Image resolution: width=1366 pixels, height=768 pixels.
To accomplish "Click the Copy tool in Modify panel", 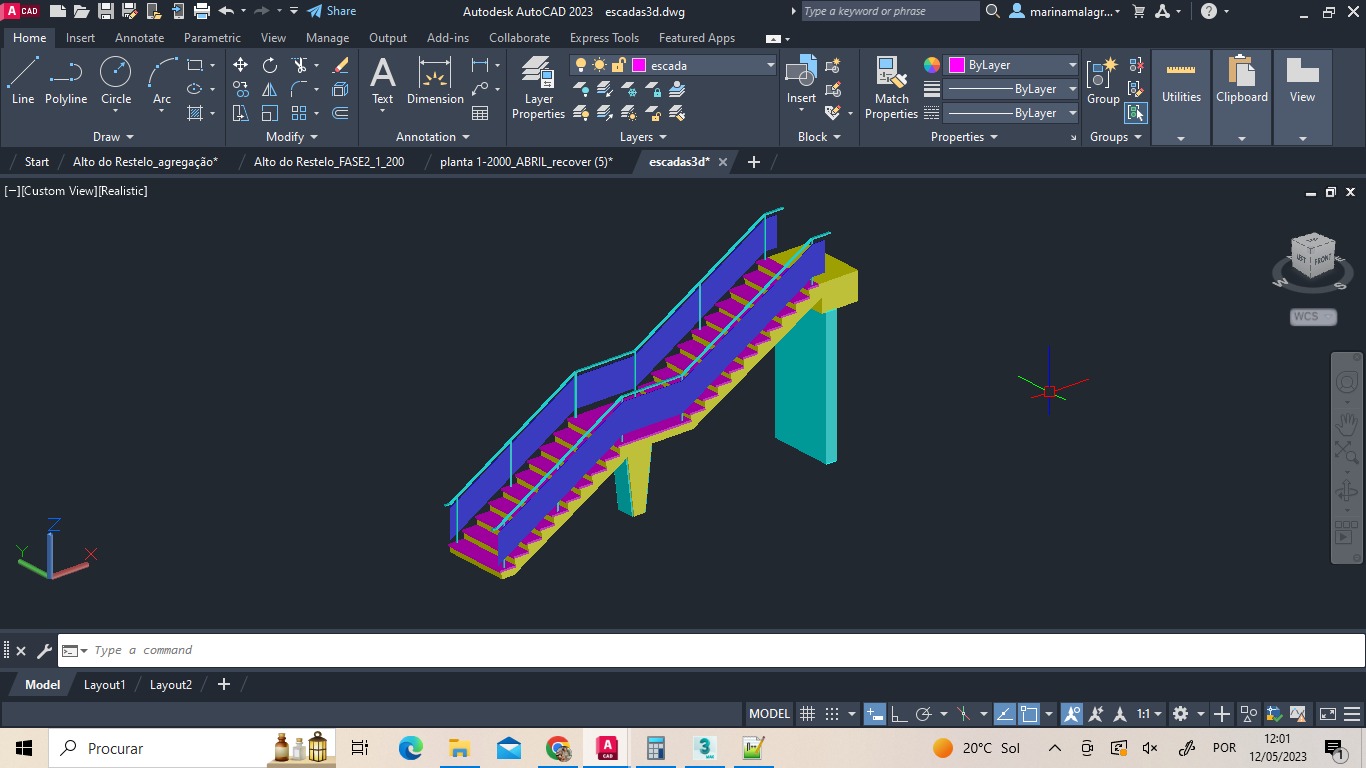I will (240, 89).
